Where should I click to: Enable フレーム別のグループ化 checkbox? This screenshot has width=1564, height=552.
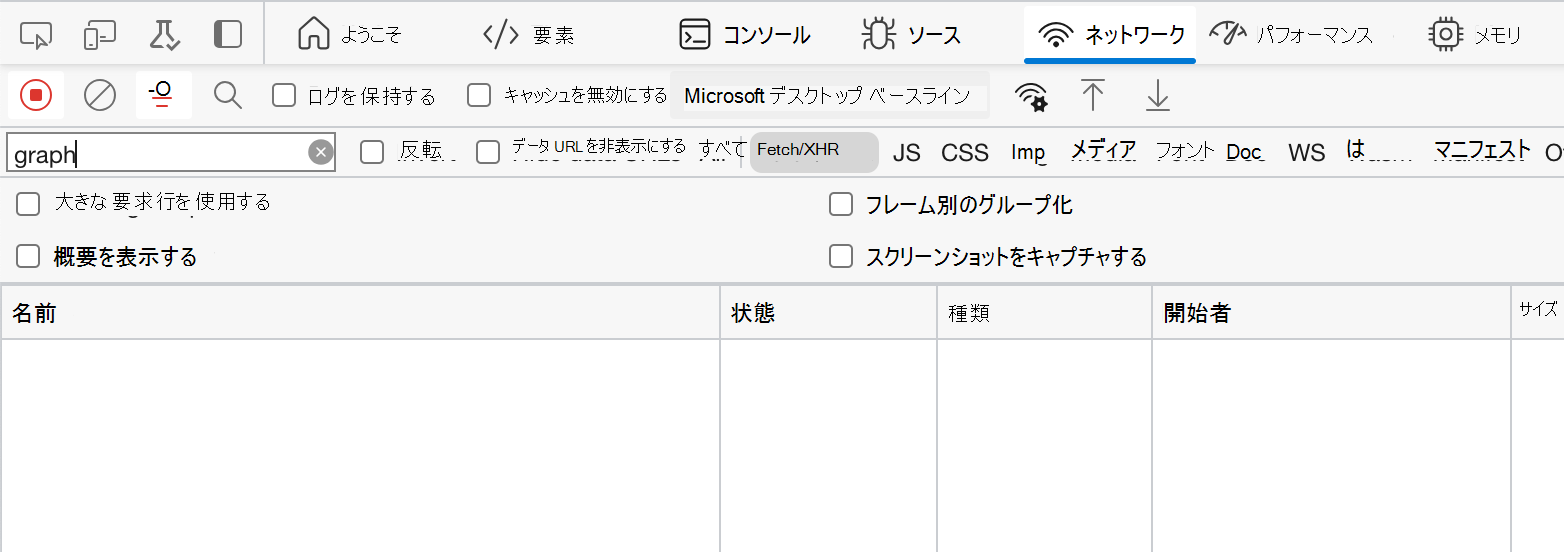tap(840, 205)
